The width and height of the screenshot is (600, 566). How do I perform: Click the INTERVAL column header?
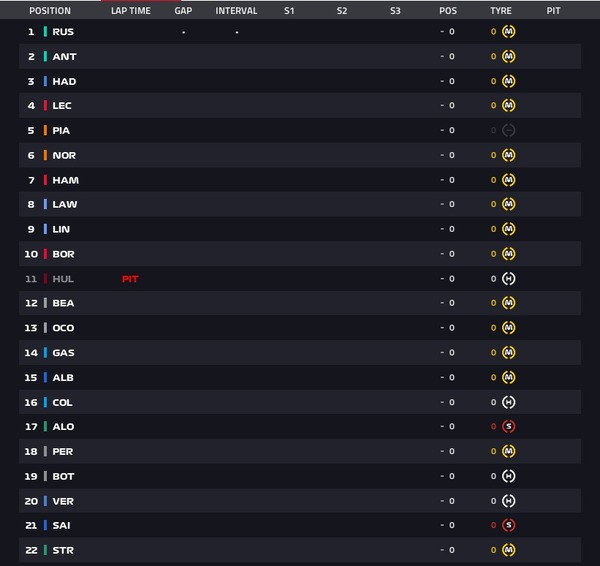pos(236,11)
